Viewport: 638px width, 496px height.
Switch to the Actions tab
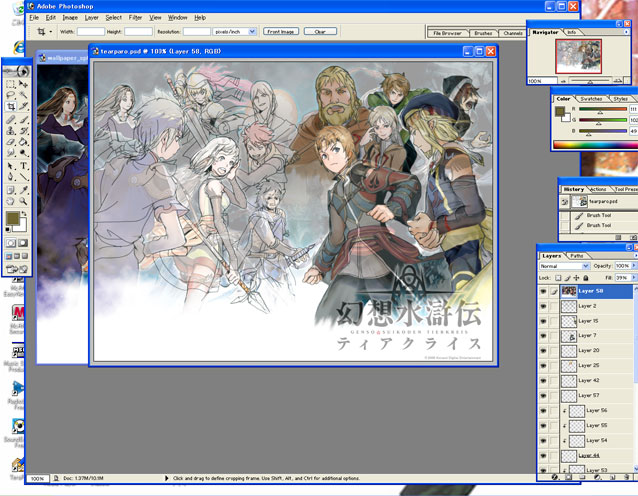click(x=598, y=189)
